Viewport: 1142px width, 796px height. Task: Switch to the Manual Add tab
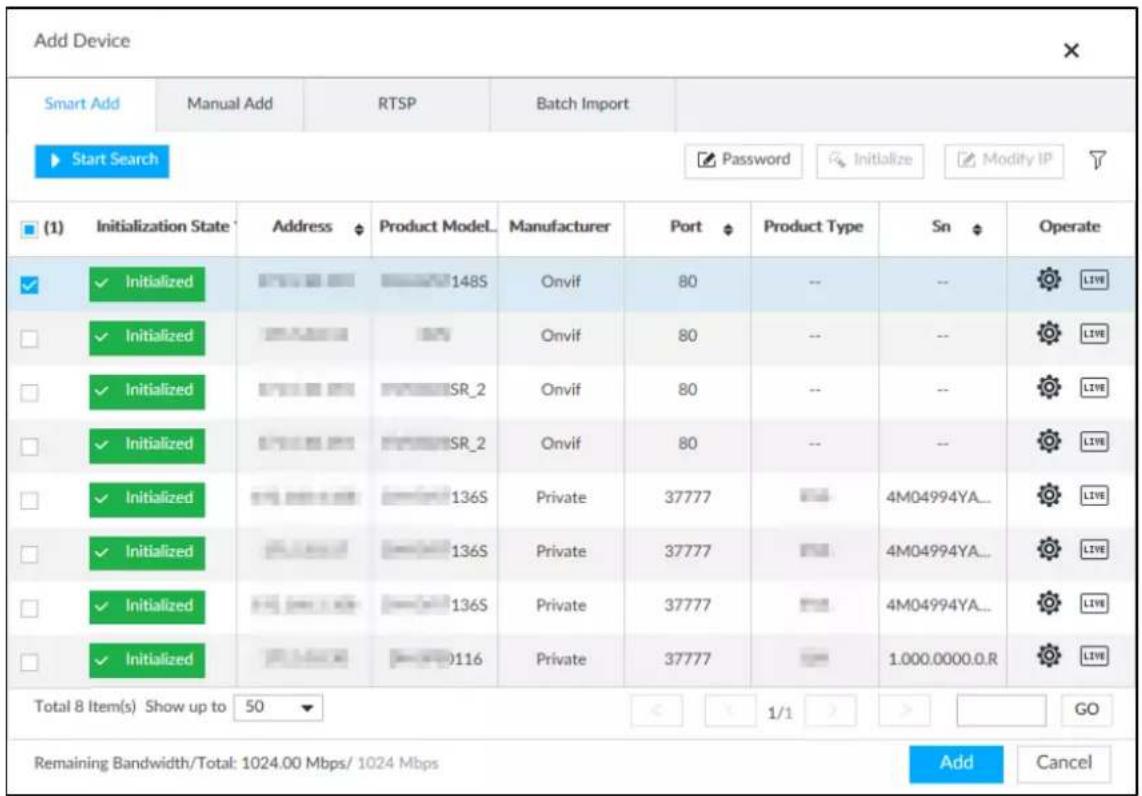[x=229, y=103]
